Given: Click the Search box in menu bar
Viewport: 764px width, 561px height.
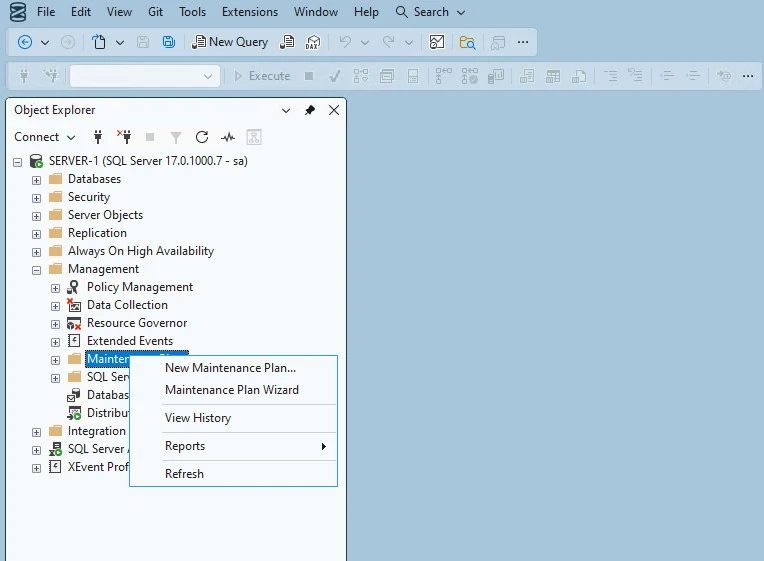Looking at the screenshot, I should [430, 12].
